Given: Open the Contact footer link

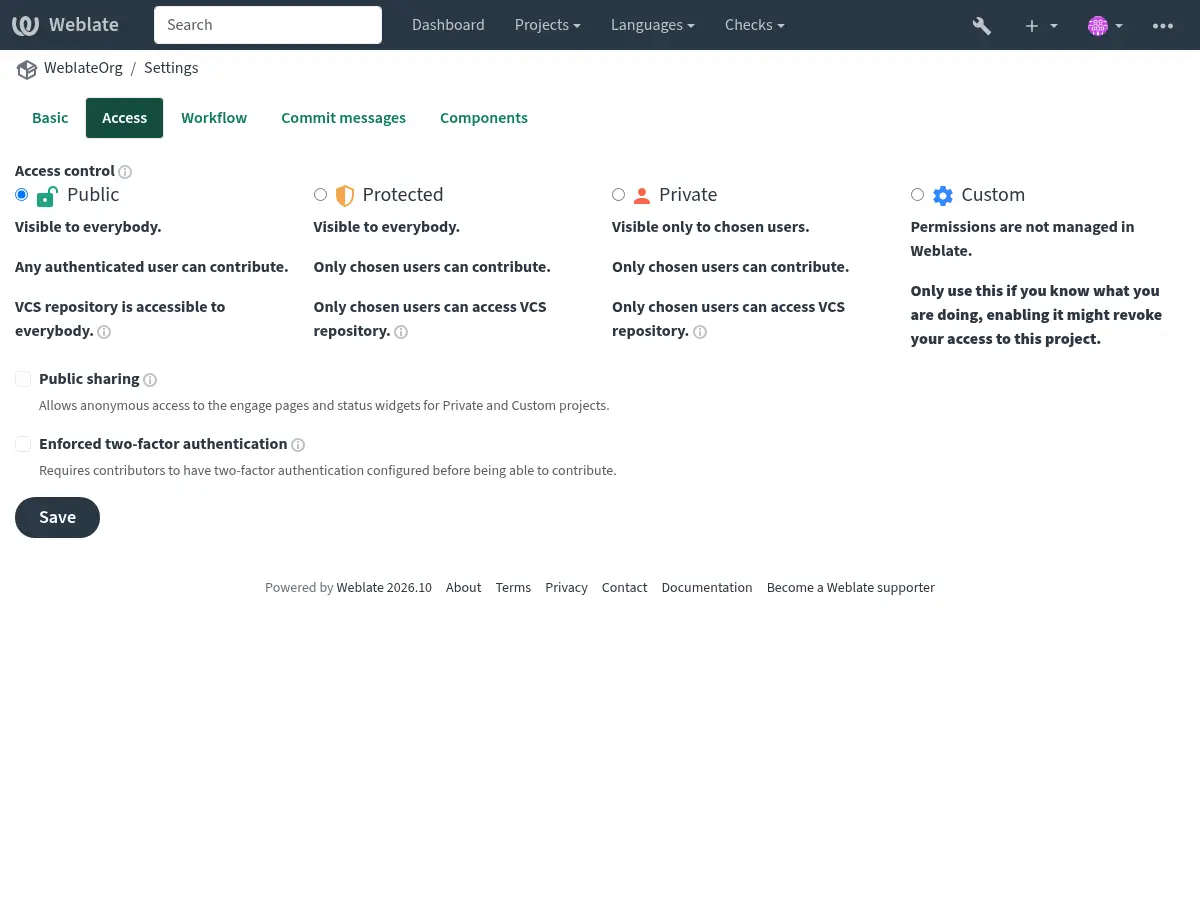Looking at the screenshot, I should pyautogui.click(x=624, y=588).
